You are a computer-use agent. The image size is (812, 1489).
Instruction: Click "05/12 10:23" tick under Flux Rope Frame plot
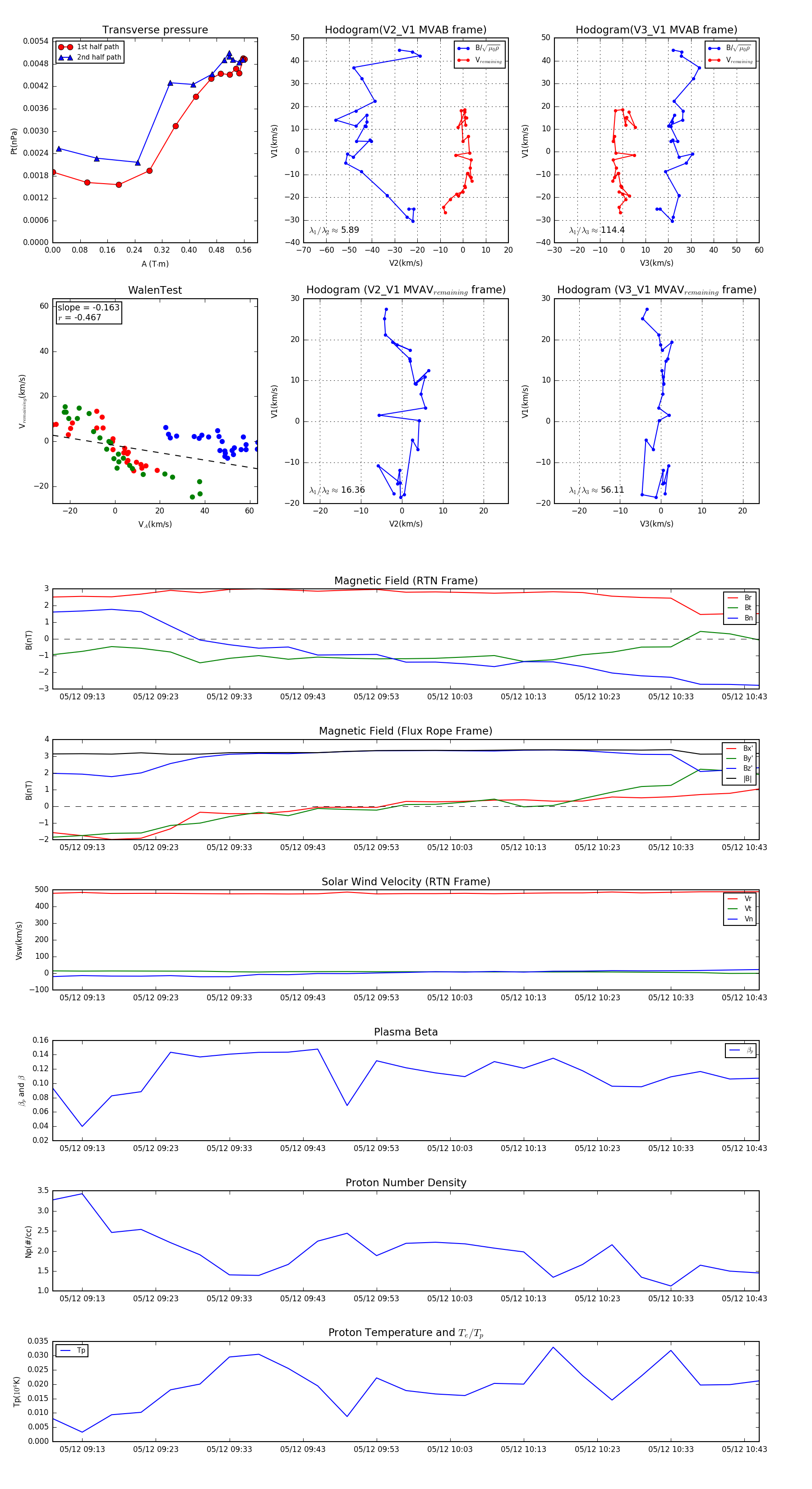[597, 847]
